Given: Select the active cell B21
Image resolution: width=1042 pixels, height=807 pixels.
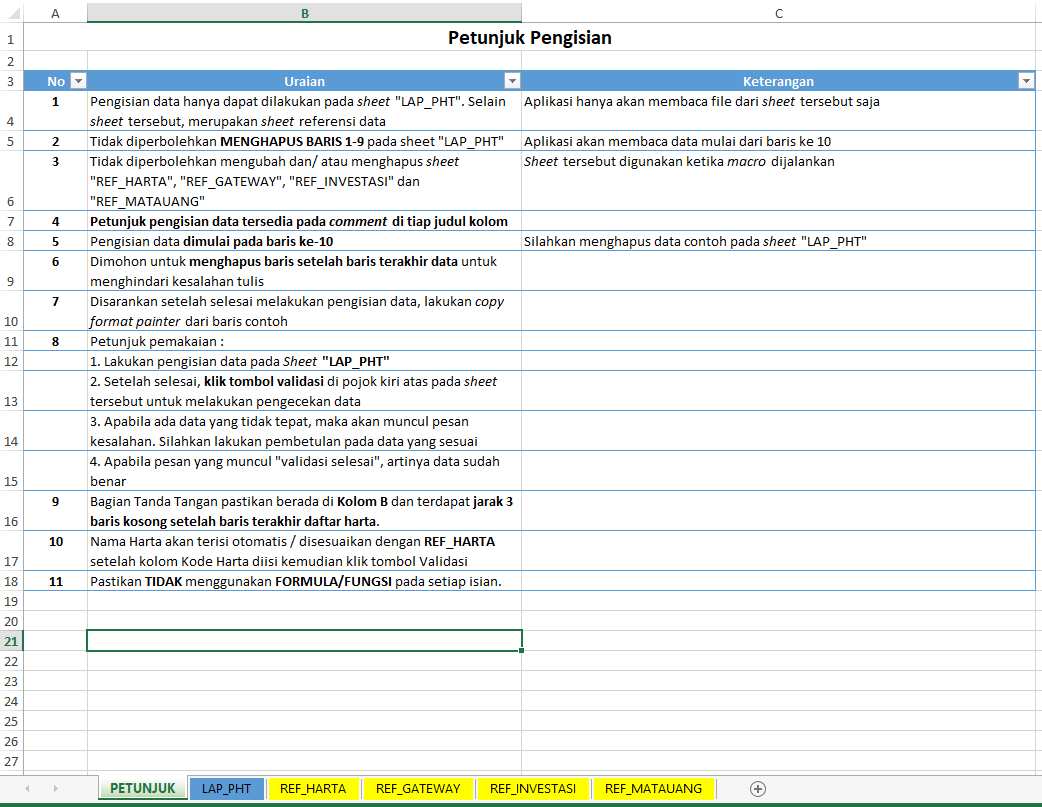Looking at the screenshot, I should [304, 641].
